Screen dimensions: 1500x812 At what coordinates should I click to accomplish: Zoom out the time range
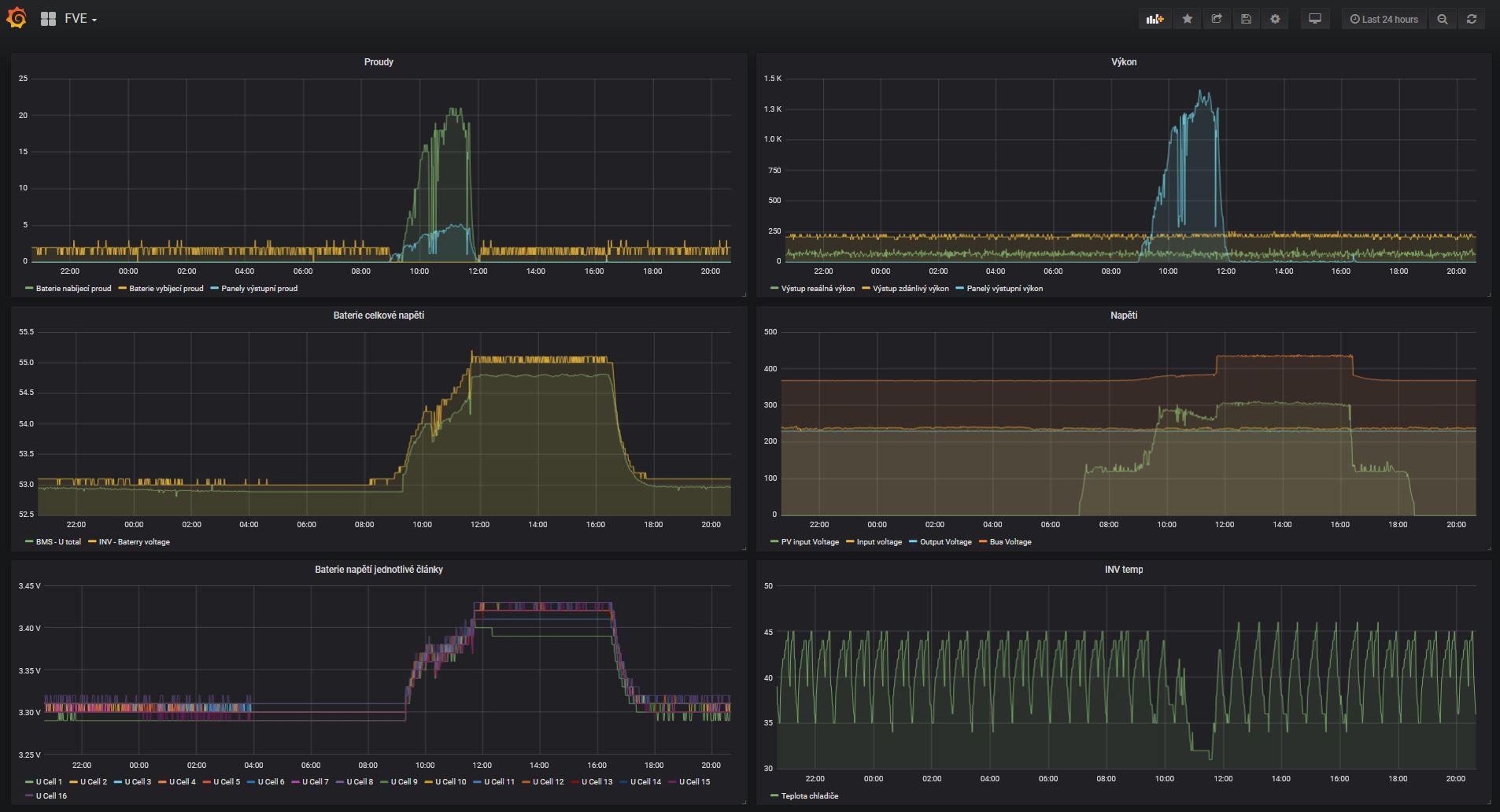pyautogui.click(x=1442, y=19)
